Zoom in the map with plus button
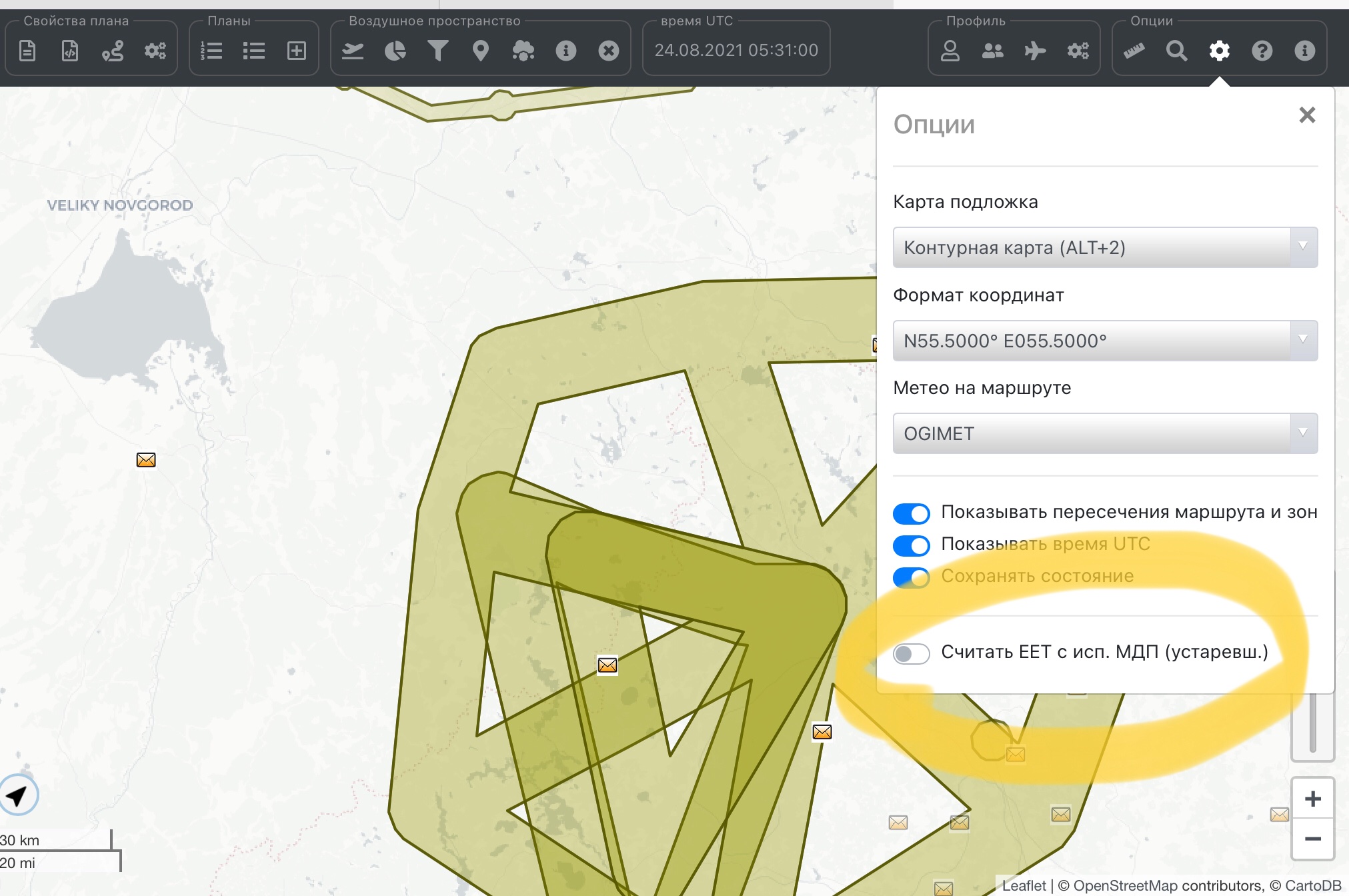Viewport: 1349px width, 896px height. click(1312, 799)
